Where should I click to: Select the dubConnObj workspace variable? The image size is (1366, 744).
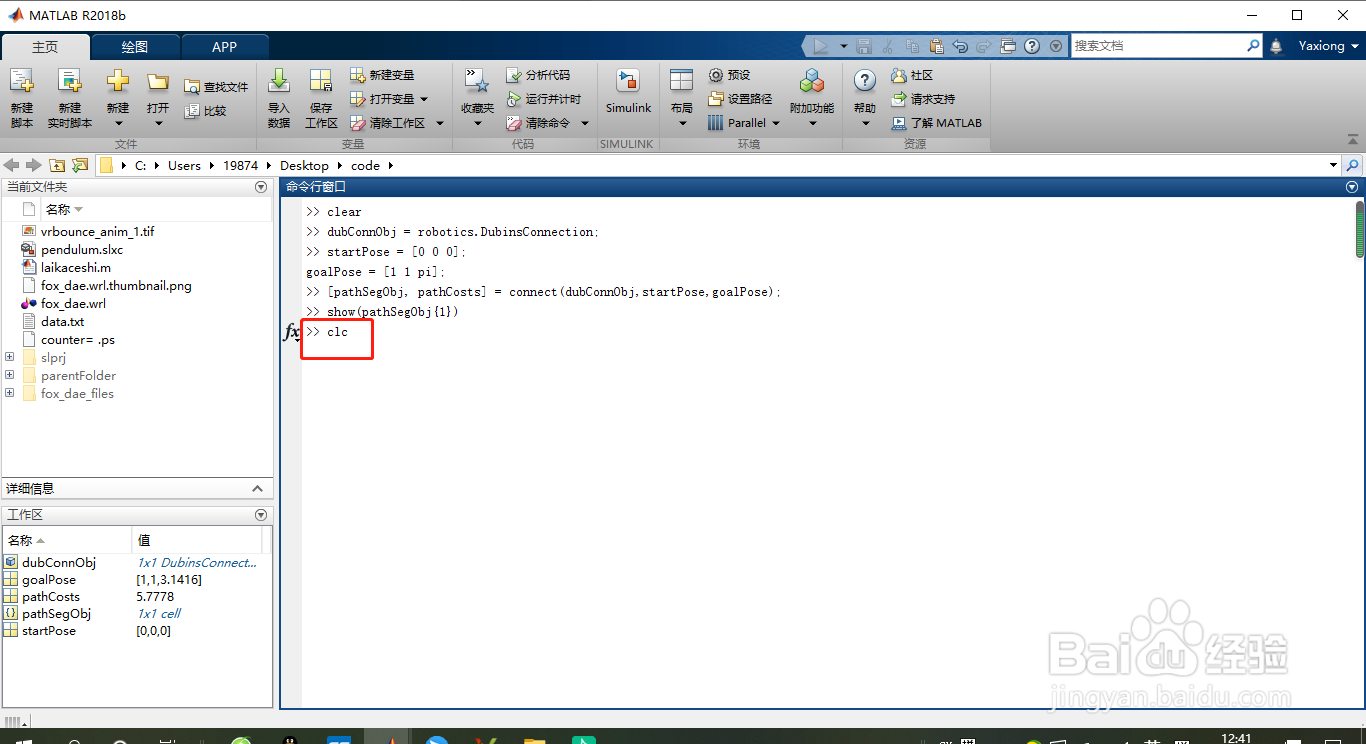[59, 562]
